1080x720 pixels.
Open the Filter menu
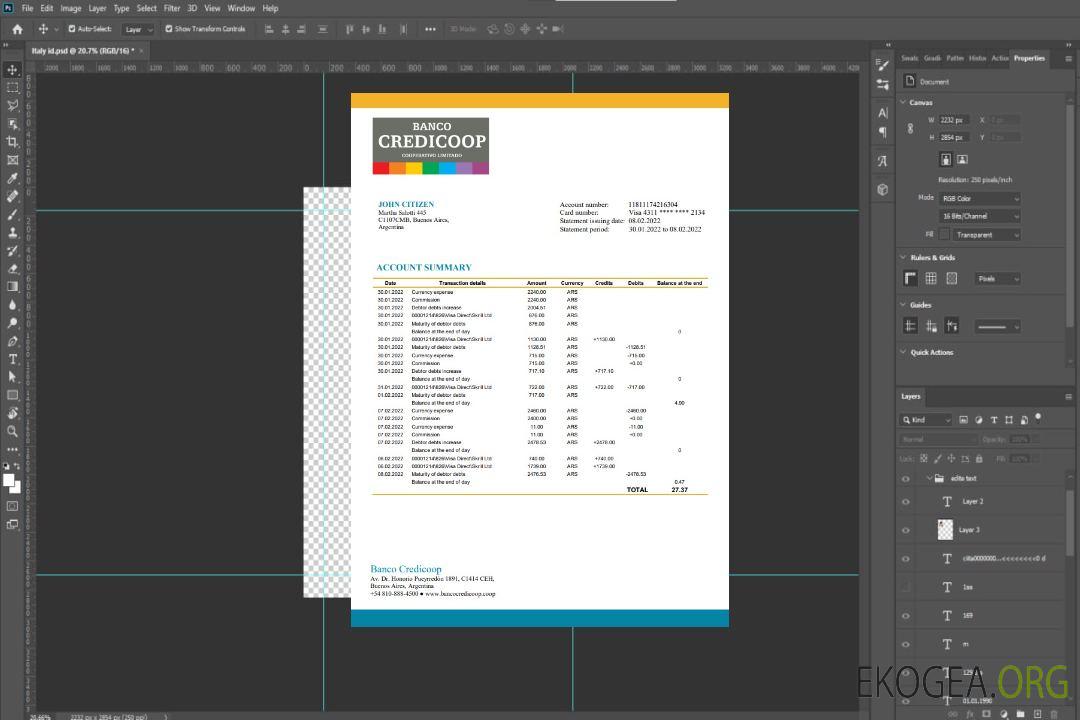(x=172, y=8)
